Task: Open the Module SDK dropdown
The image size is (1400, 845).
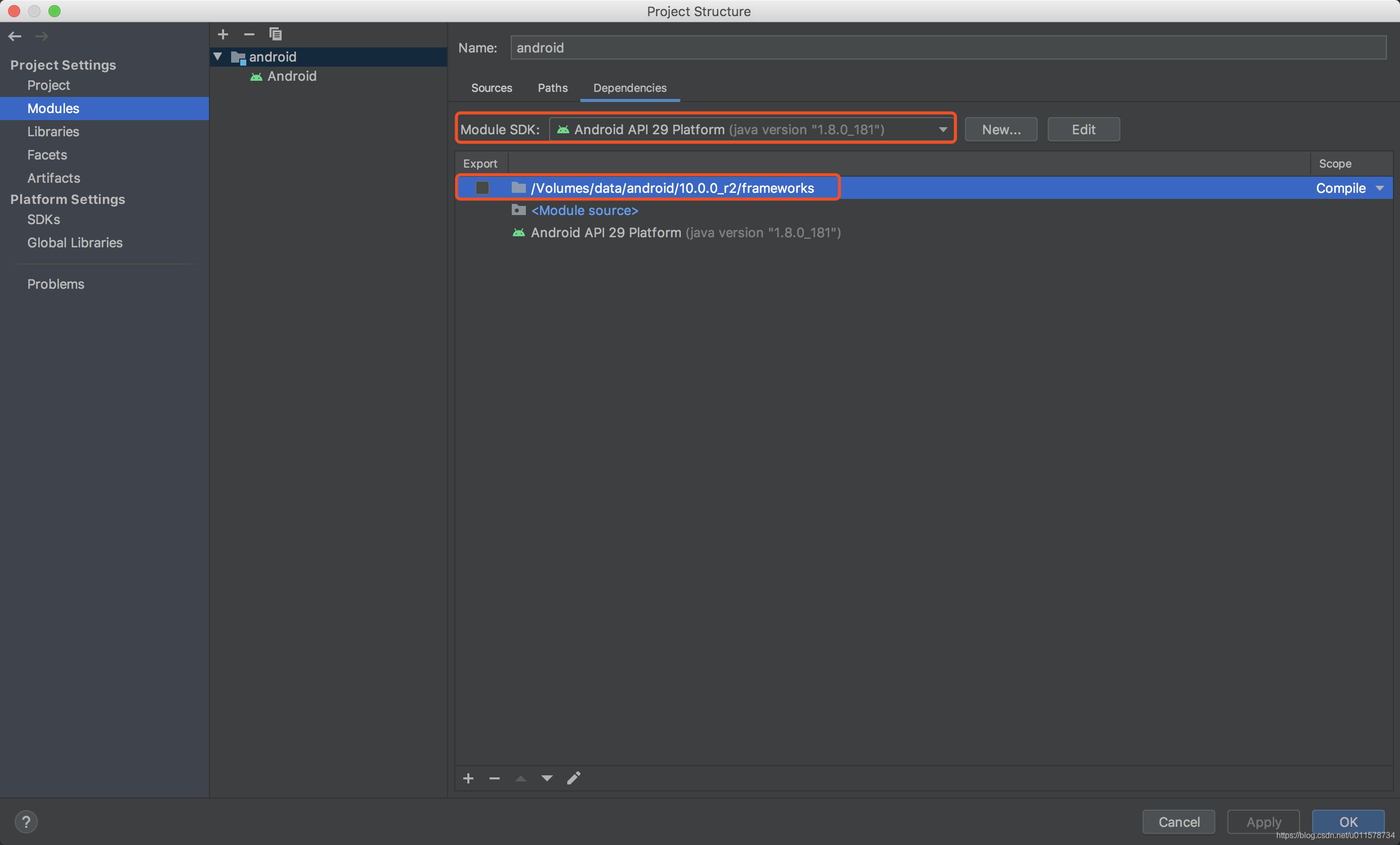Action: coord(751,130)
